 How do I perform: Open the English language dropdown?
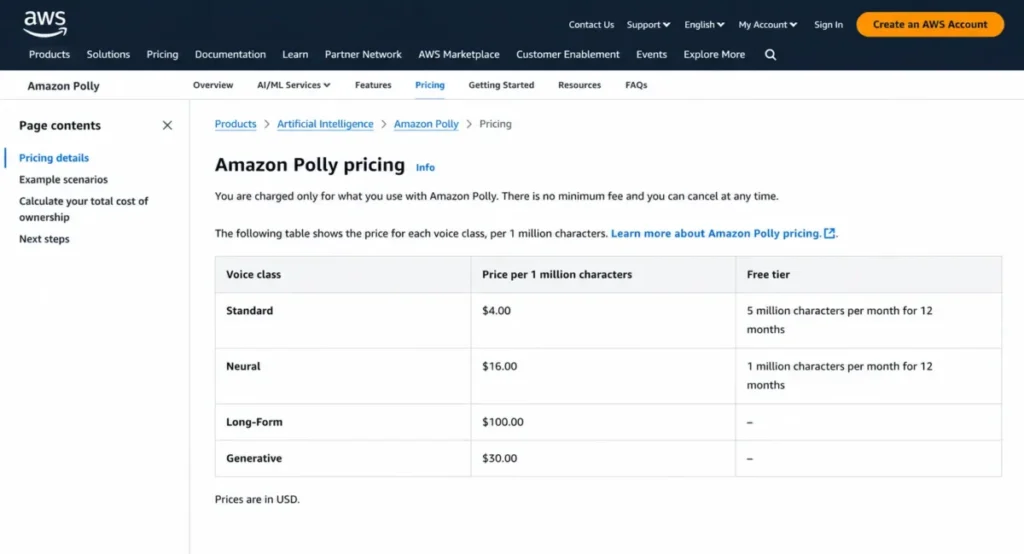coord(704,25)
